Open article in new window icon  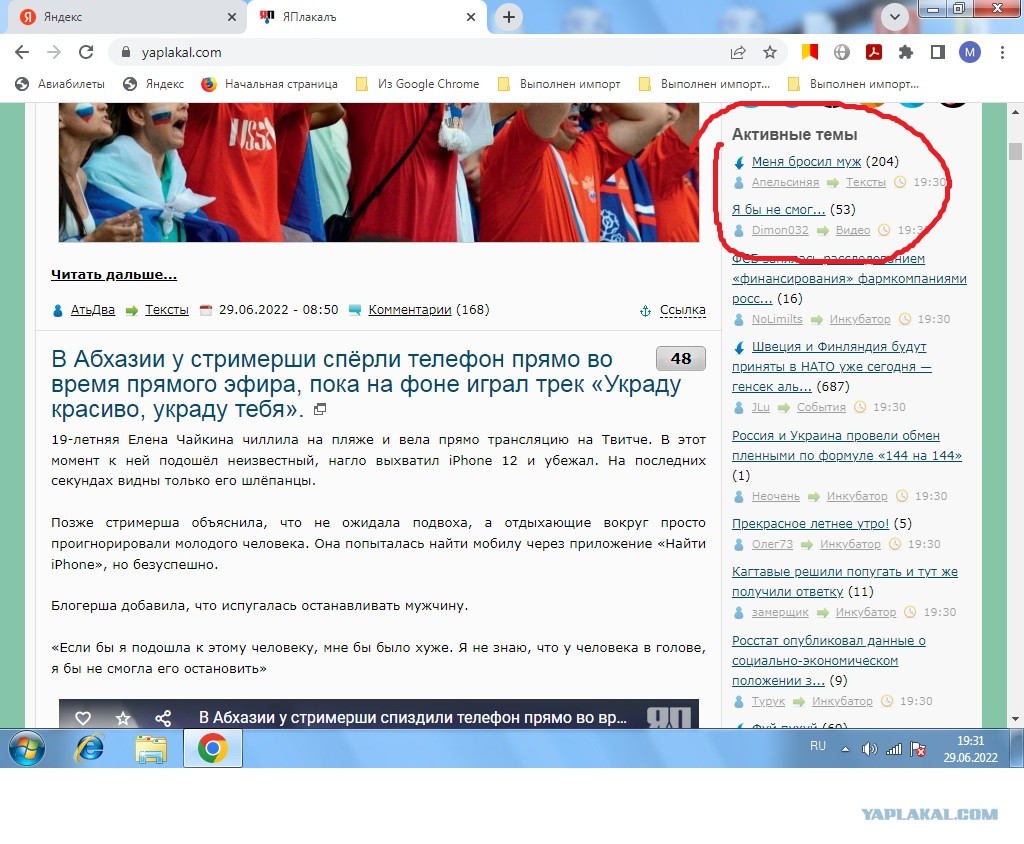(x=320, y=410)
